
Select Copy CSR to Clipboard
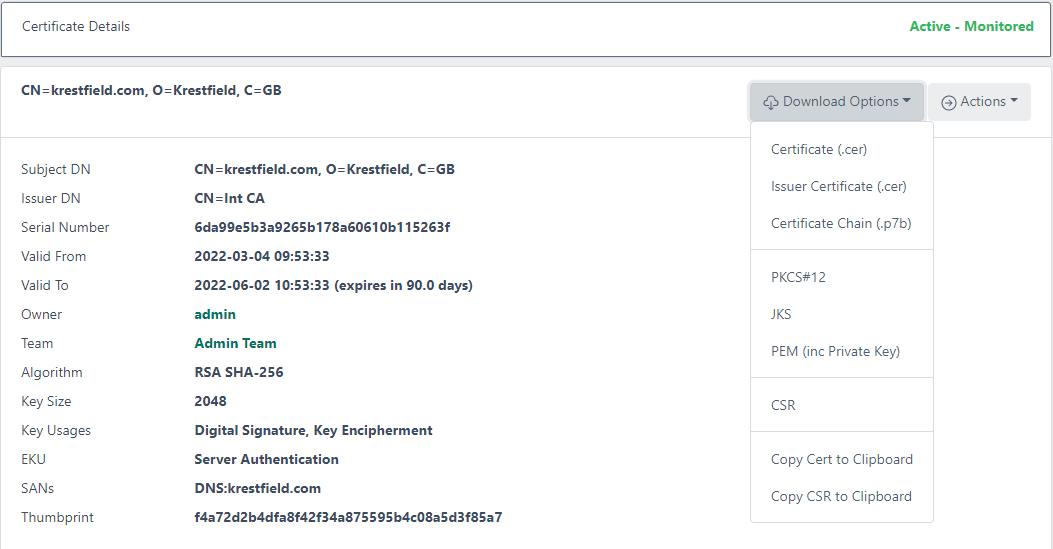coord(841,496)
